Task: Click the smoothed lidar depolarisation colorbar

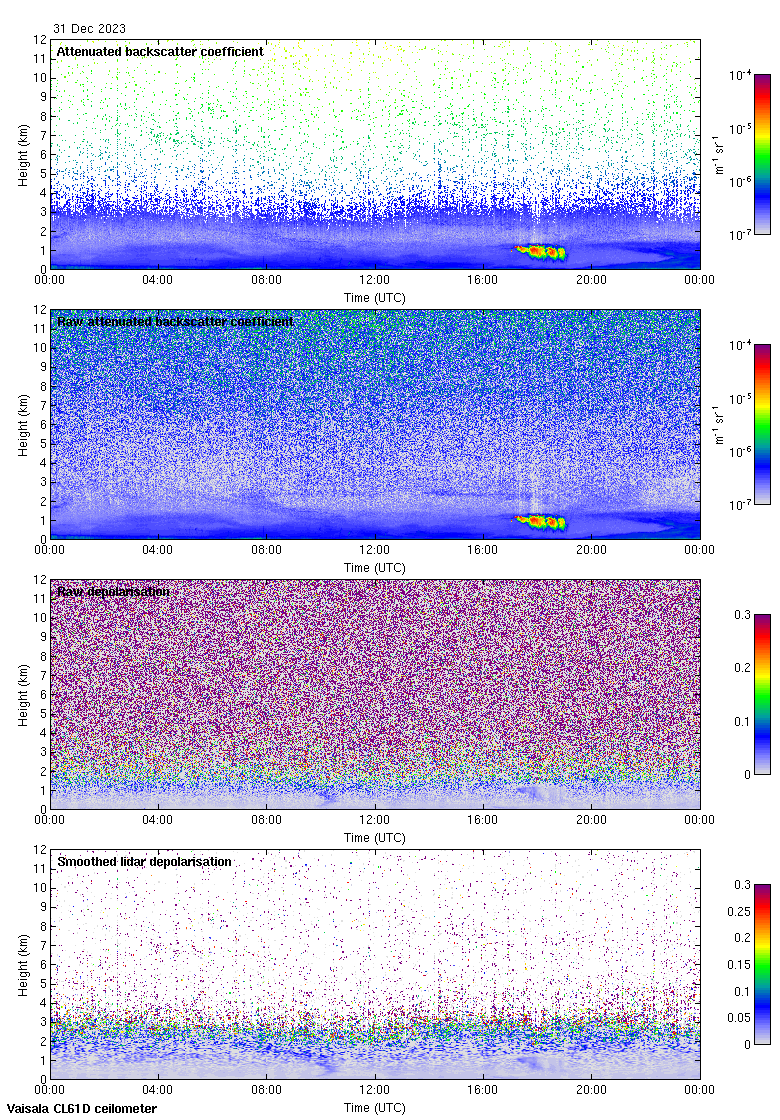Action: coord(762,964)
